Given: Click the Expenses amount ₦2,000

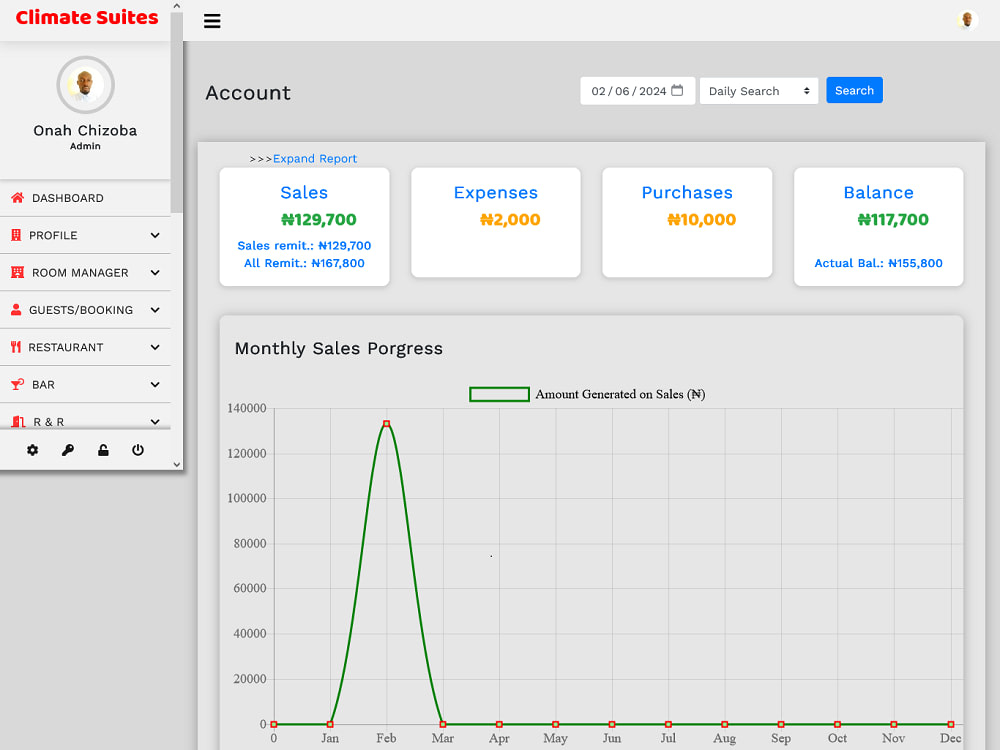Looking at the screenshot, I should pyautogui.click(x=510, y=220).
